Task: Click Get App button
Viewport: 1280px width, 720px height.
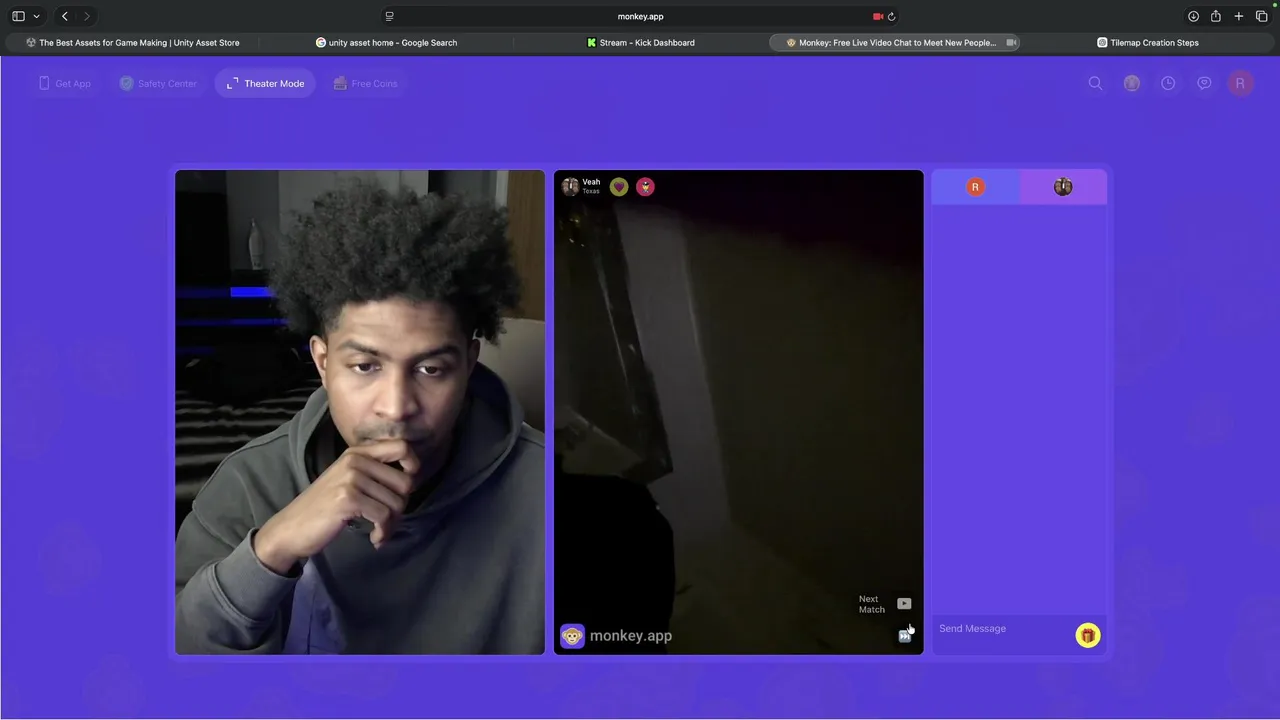Action: tap(65, 84)
